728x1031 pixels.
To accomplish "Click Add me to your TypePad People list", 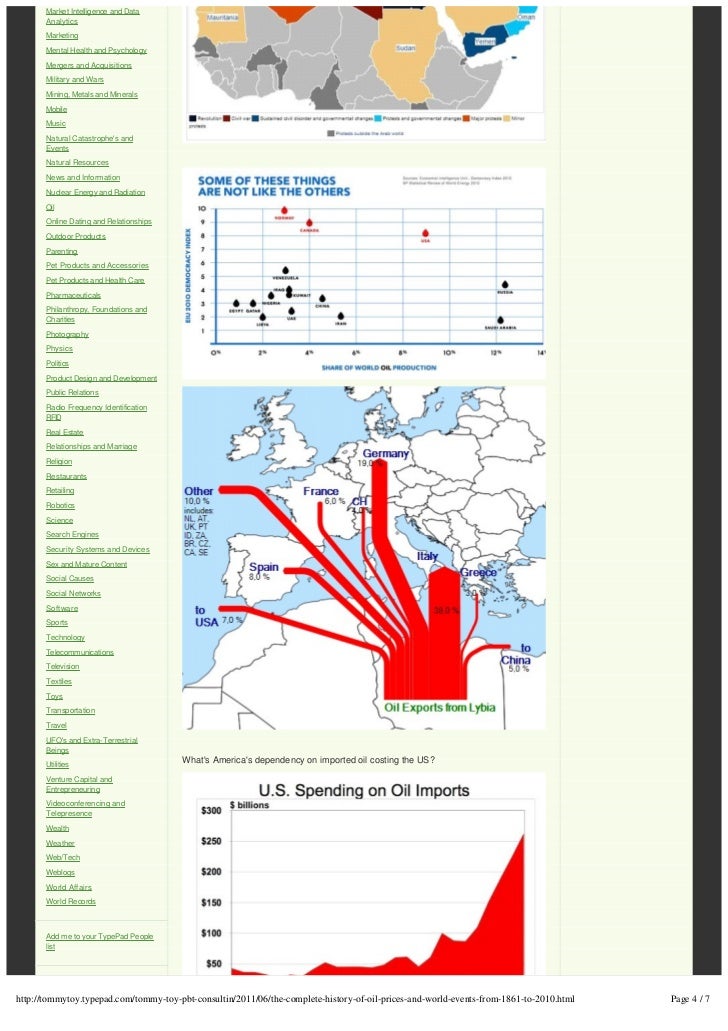I will [99, 942].
